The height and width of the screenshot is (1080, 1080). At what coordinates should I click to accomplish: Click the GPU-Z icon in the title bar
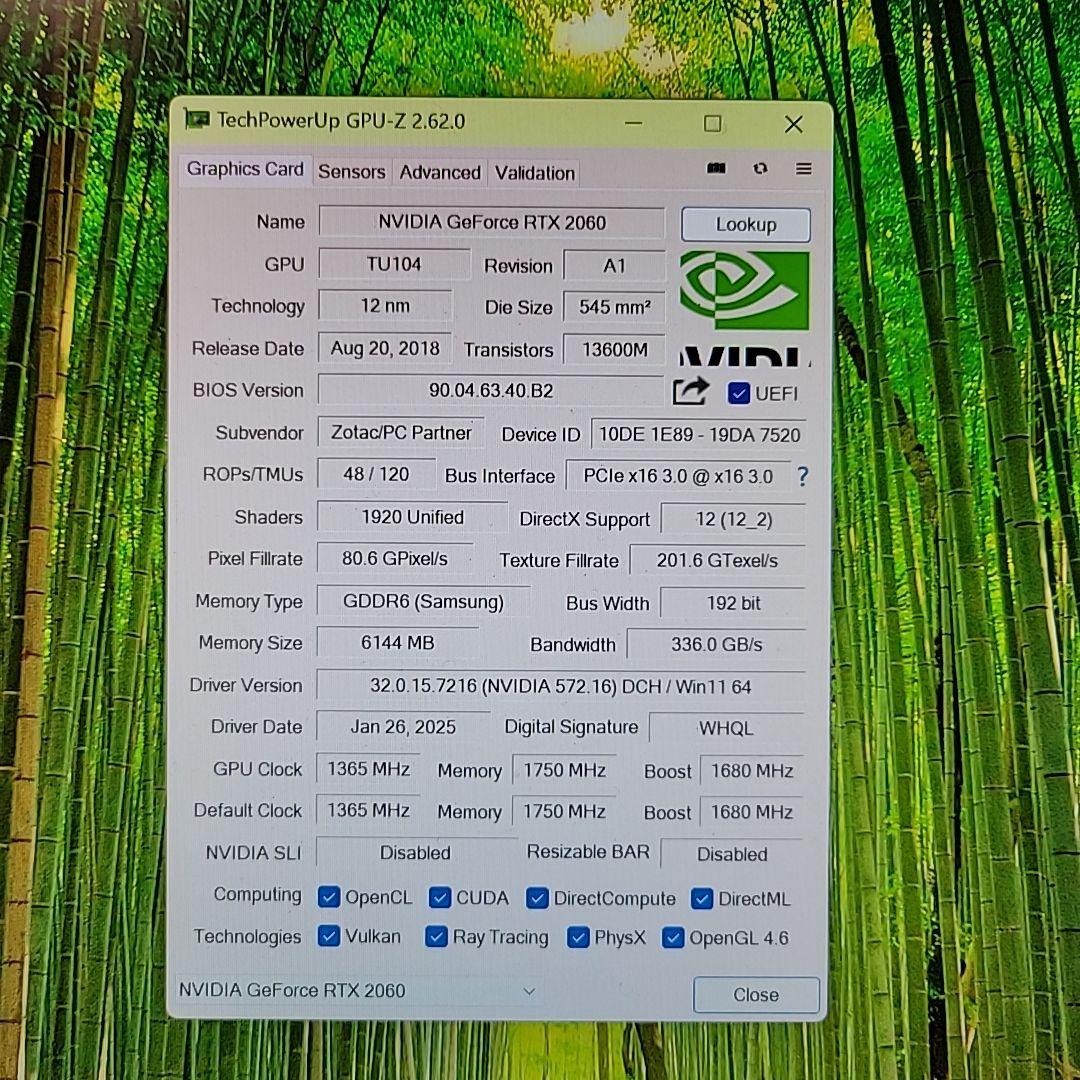coord(197,120)
